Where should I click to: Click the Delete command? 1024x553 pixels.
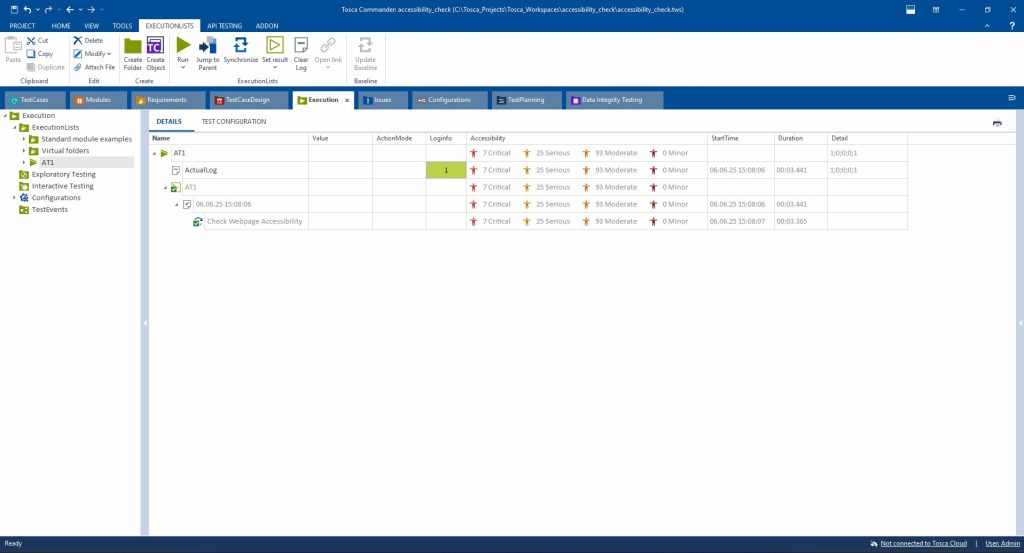(x=88, y=40)
